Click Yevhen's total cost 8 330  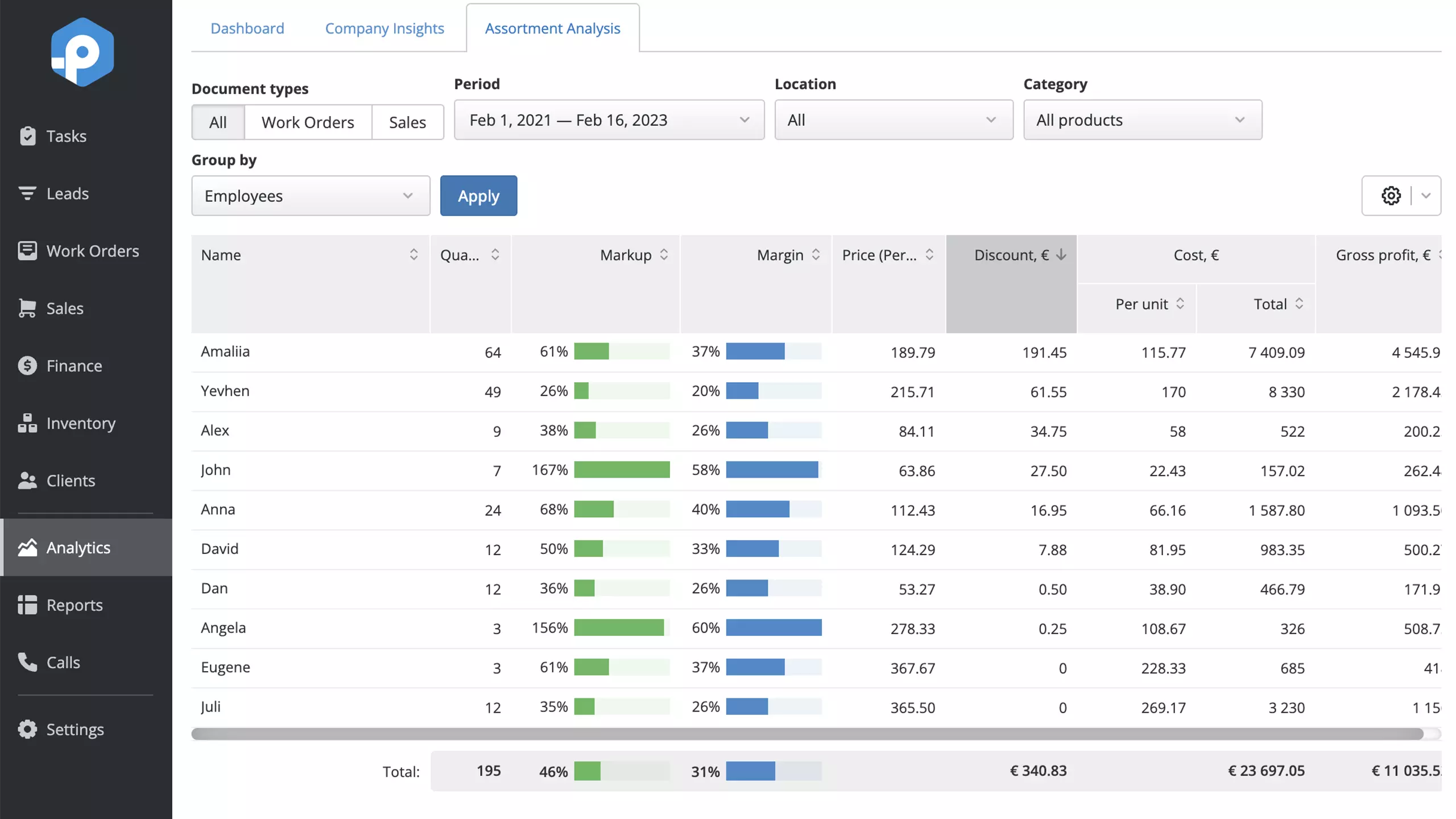(x=1287, y=392)
